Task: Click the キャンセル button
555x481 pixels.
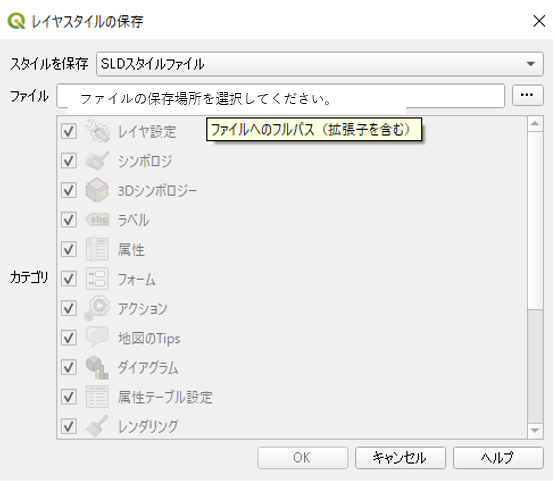Action: 400,458
